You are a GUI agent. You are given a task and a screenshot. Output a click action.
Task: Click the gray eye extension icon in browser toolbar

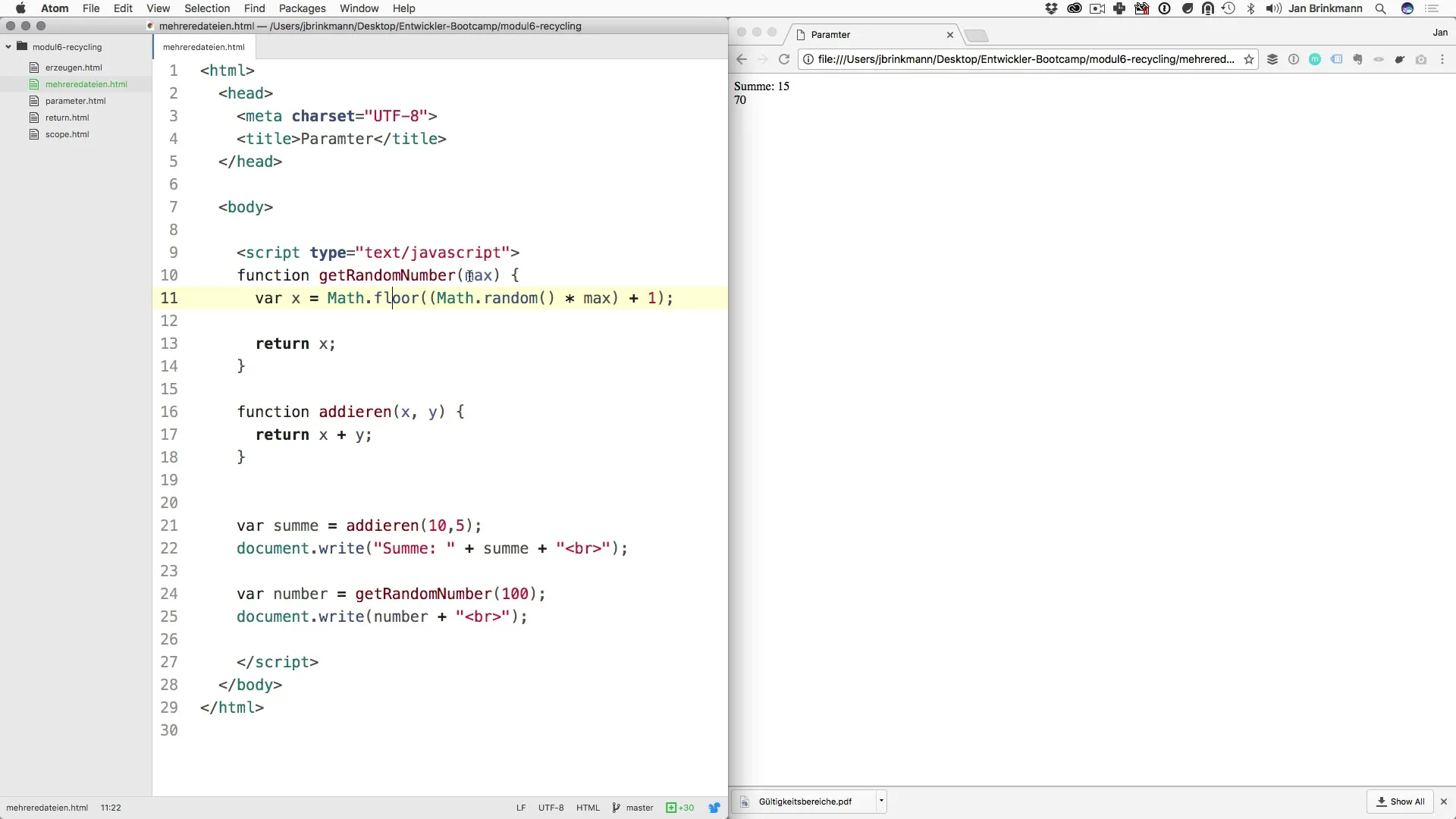(1379, 59)
